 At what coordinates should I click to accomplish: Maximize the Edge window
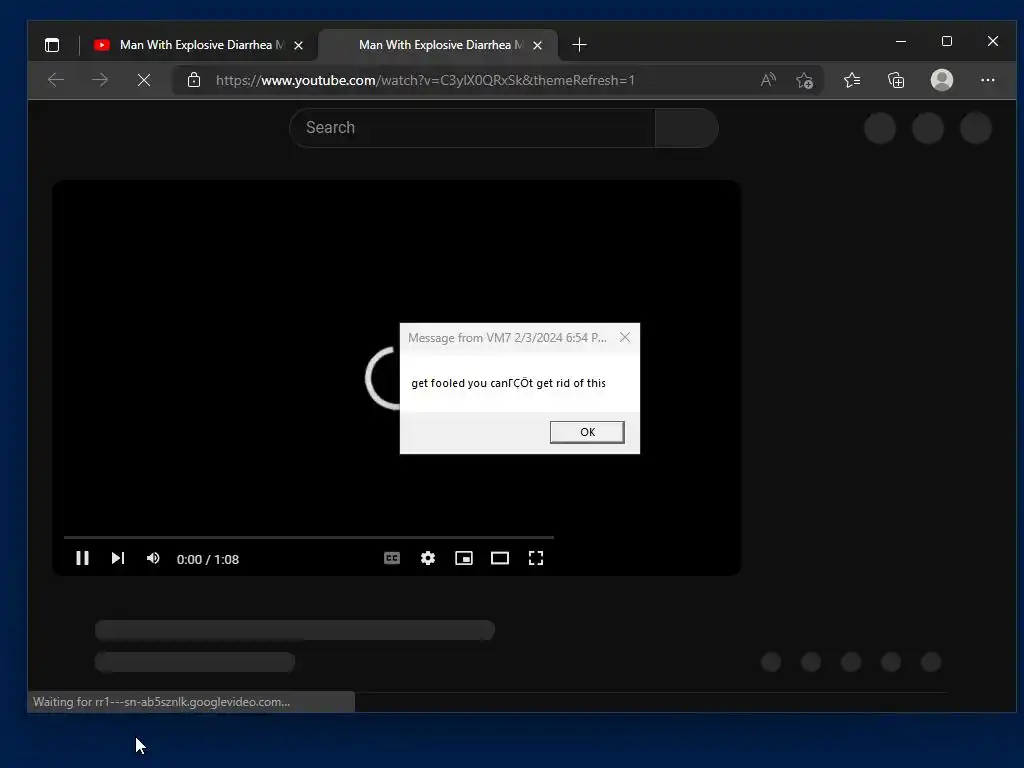(x=947, y=41)
